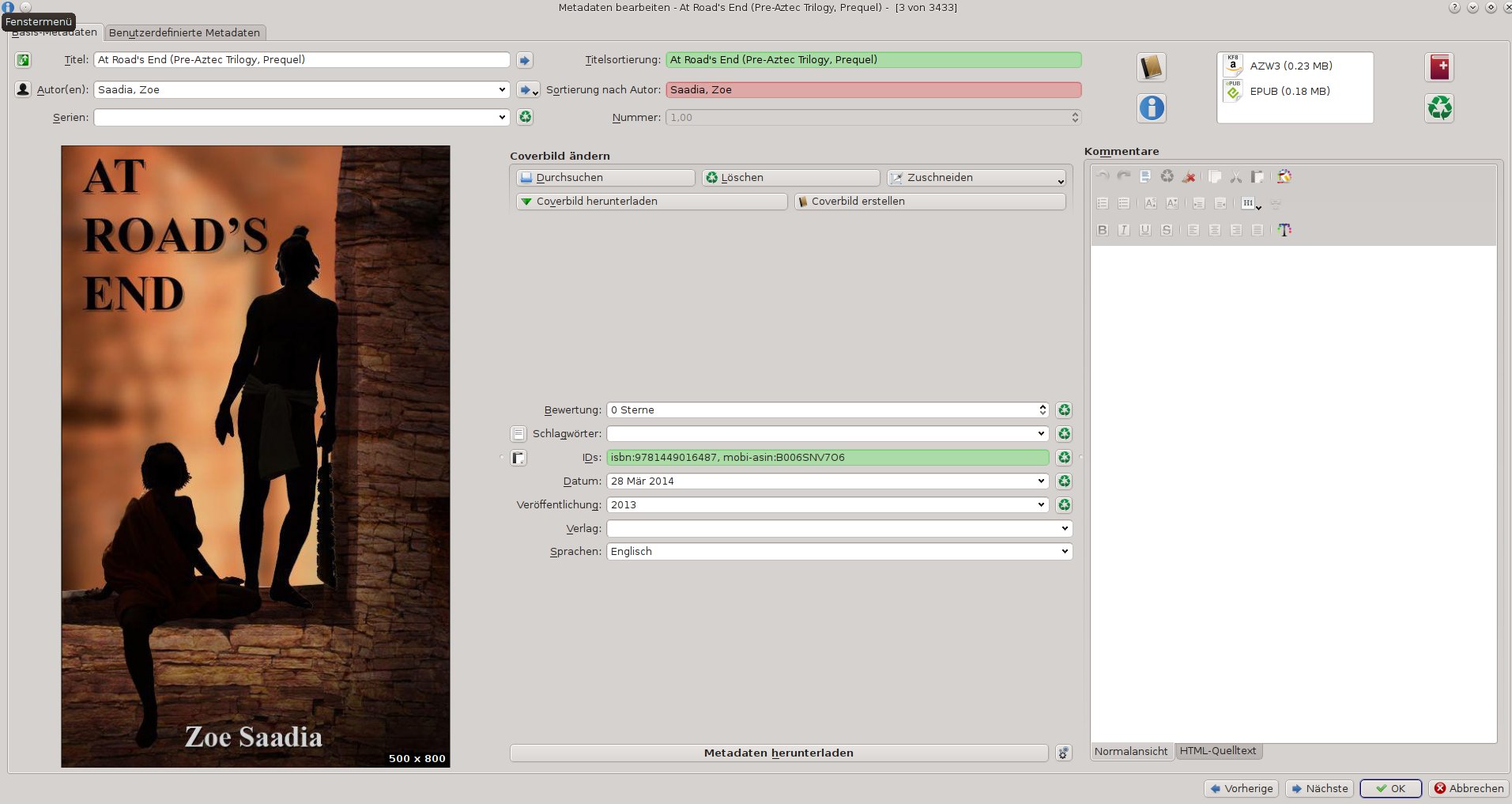Clear the Schlagwörter tags field
This screenshot has width=1512, height=804.
pyautogui.click(x=1065, y=434)
